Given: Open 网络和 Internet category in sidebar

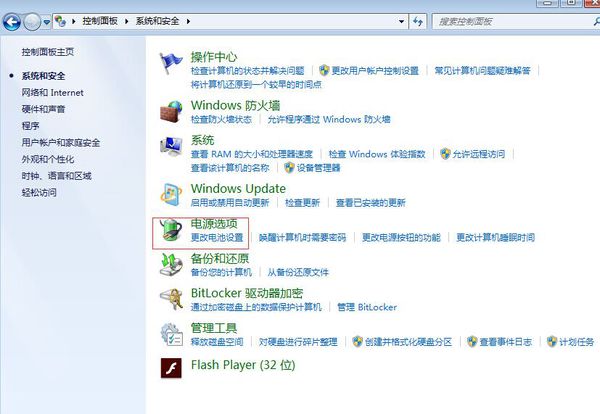Looking at the screenshot, I should [x=52, y=93].
